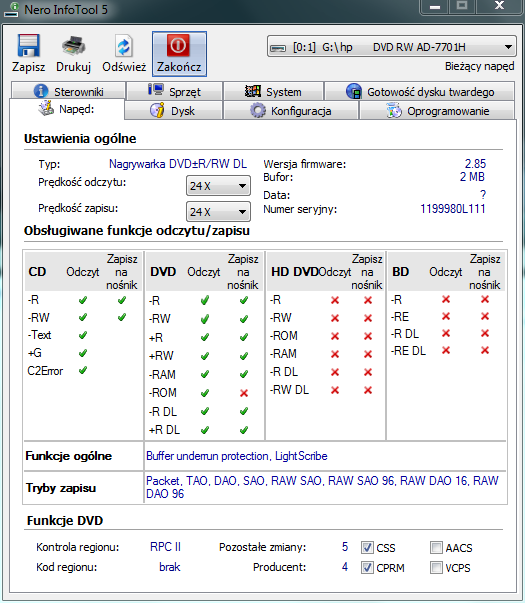Click the Zapisz floppy disk icon
The width and height of the screenshot is (525, 603).
[28, 46]
